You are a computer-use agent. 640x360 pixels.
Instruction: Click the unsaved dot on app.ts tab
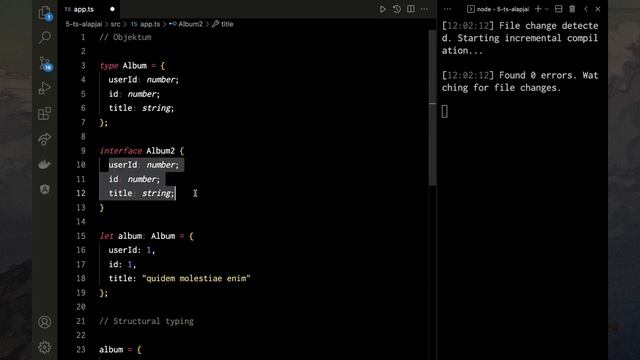[x=112, y=9]
